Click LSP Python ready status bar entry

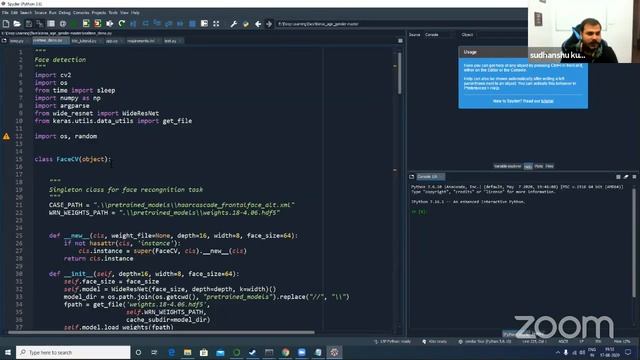pos(393,341)
